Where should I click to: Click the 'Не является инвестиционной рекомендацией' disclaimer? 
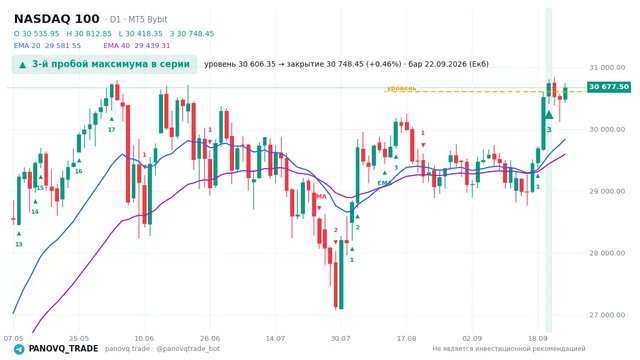(x=509, y=349)
